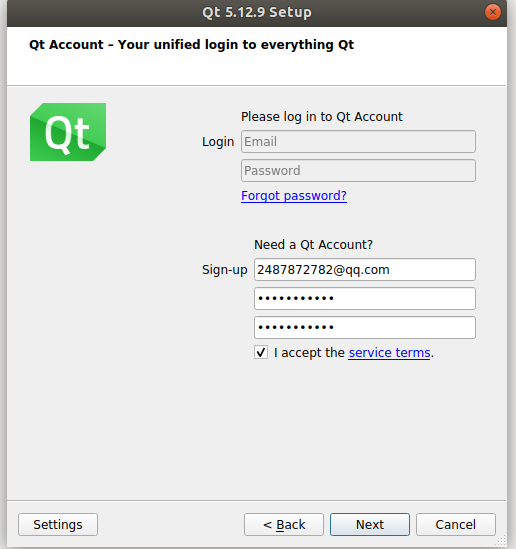Select the Sign-up email field with 2487872782@qq.com
The image size is (516, 549).
coord(365,270)
